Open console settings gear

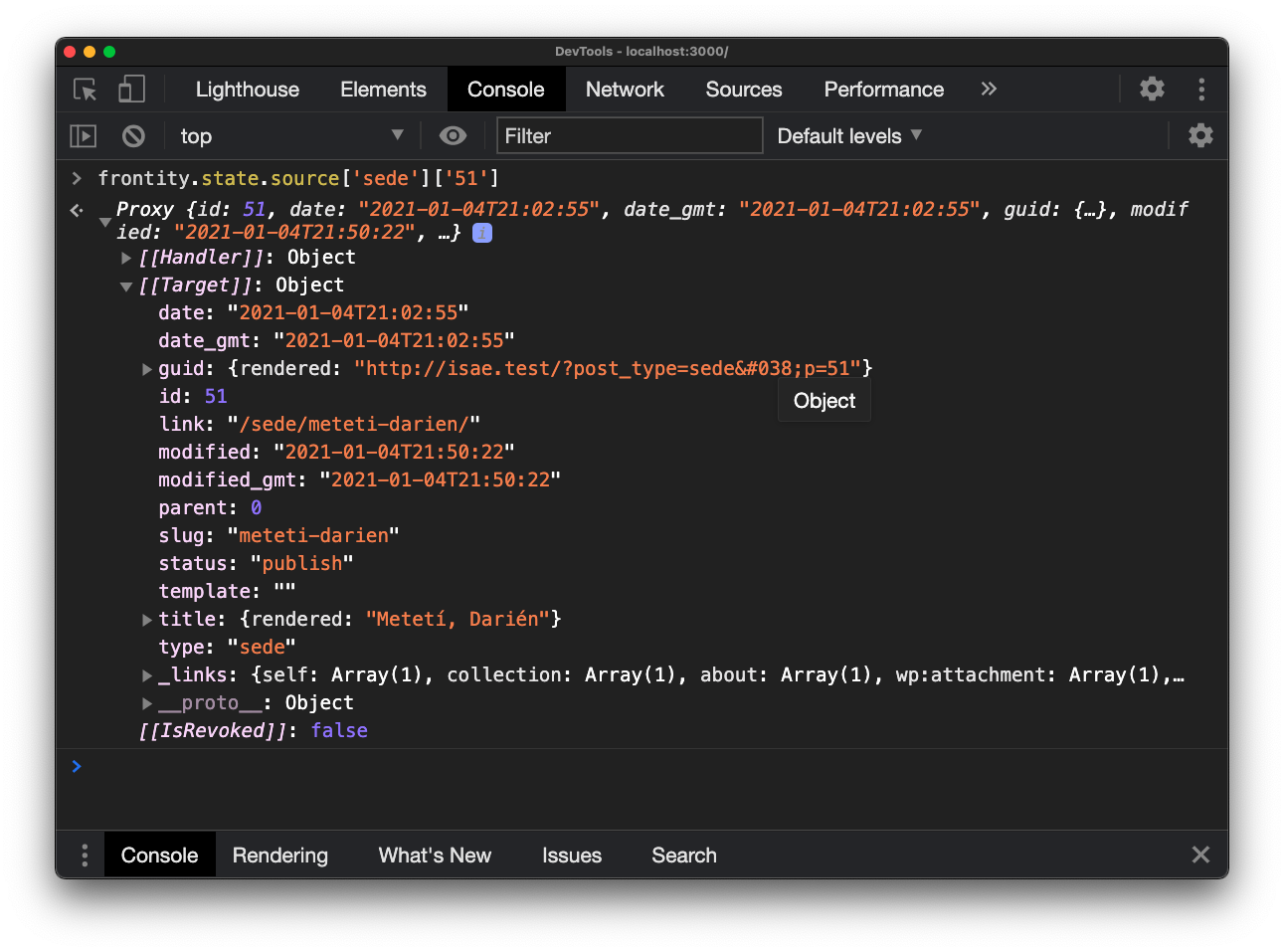tap(1200, 136)
